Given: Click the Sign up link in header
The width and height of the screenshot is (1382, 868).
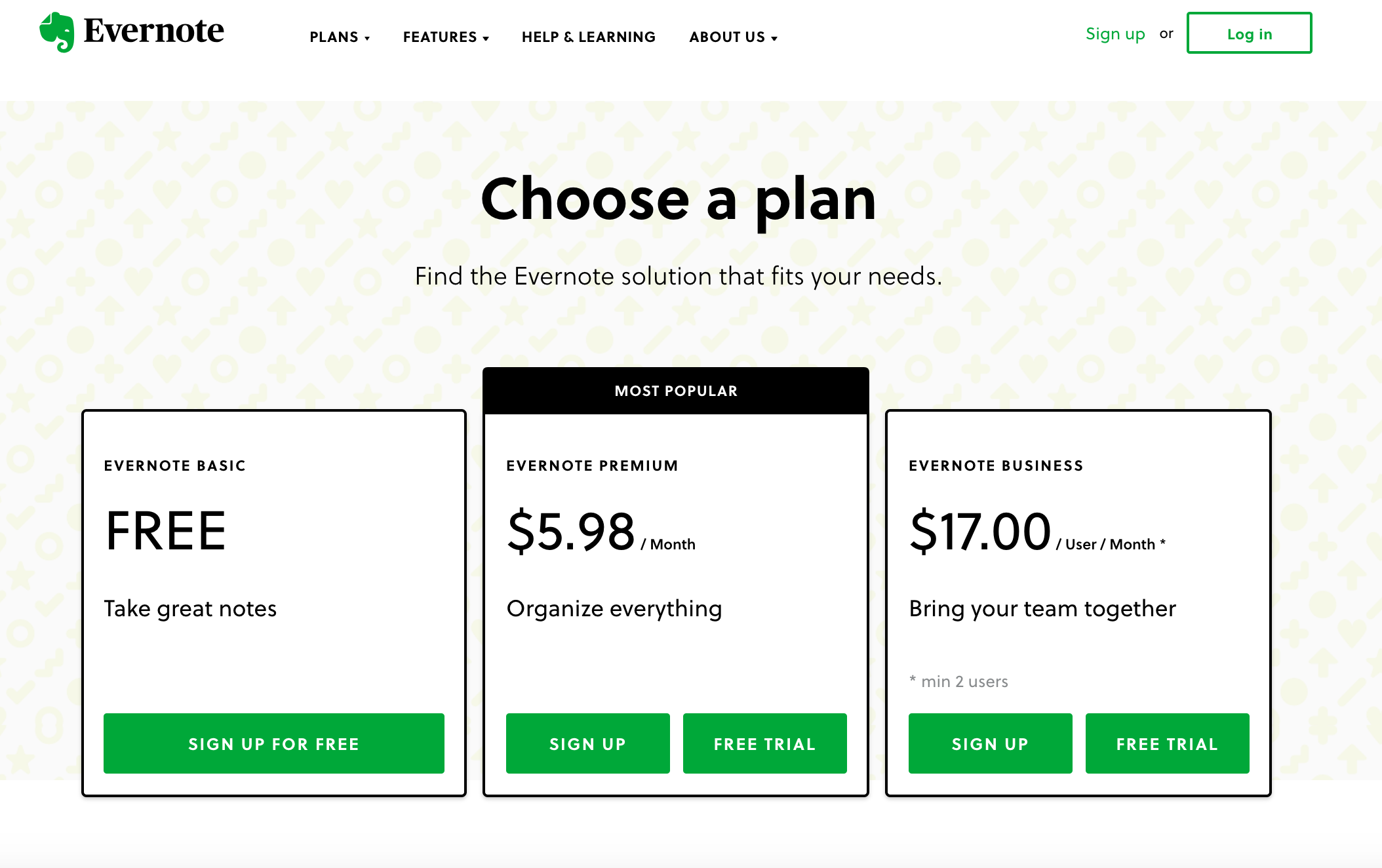Looking at the screenshot, I should point(1115,34).
